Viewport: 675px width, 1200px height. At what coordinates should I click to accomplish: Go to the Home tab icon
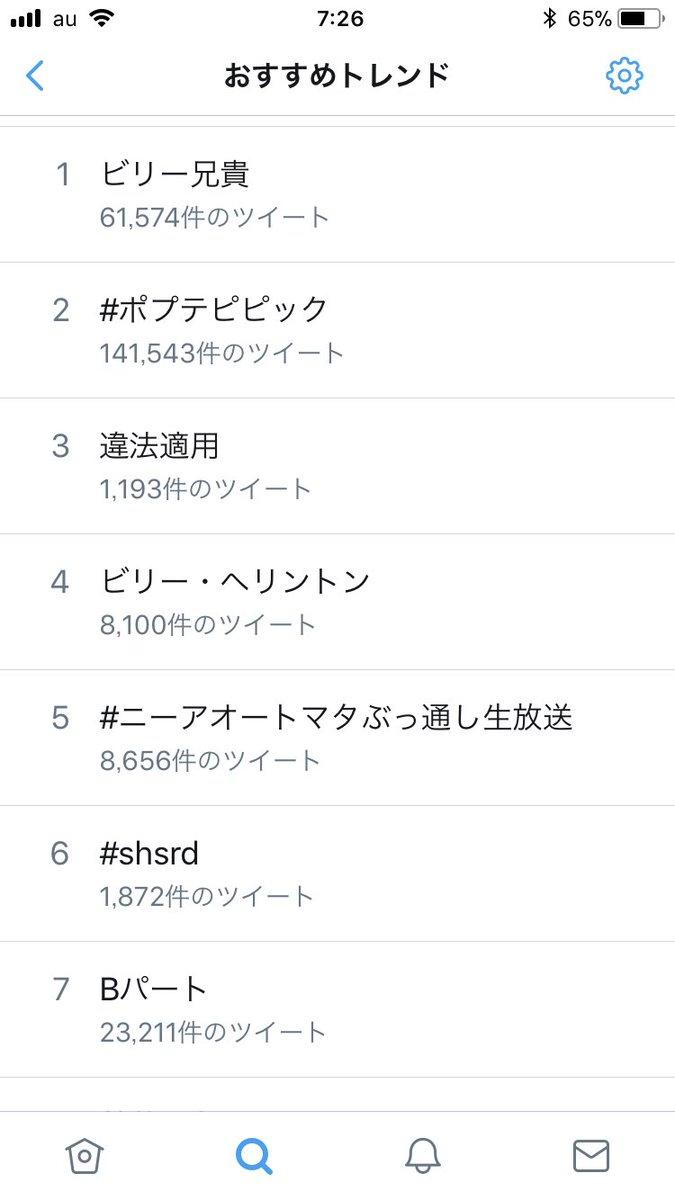(84, 1156)
